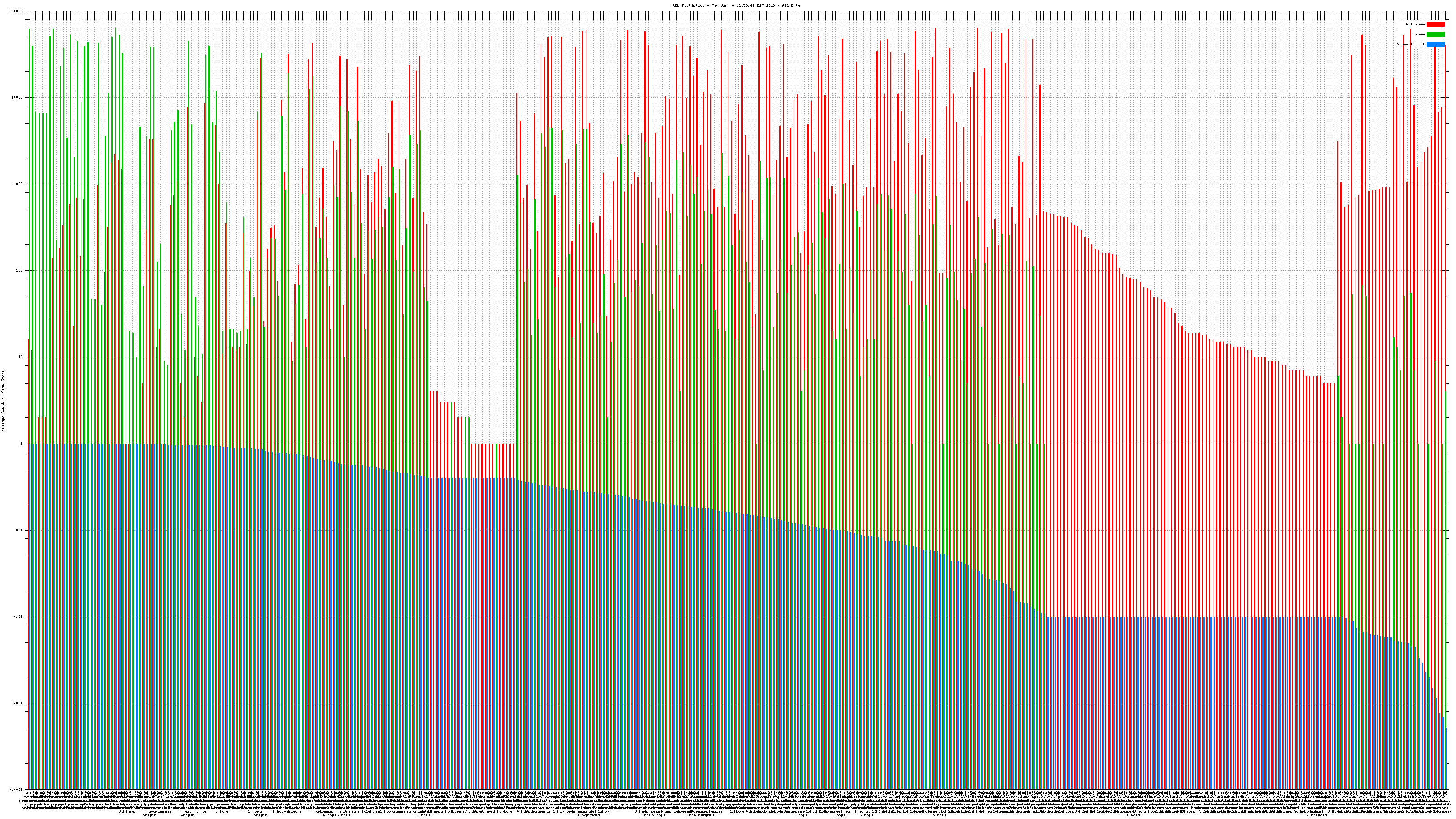The height and width of the screenshot is (819, 1456).
Task: Click the 0.0001 y-axis tick label
Action: [16, 789]
